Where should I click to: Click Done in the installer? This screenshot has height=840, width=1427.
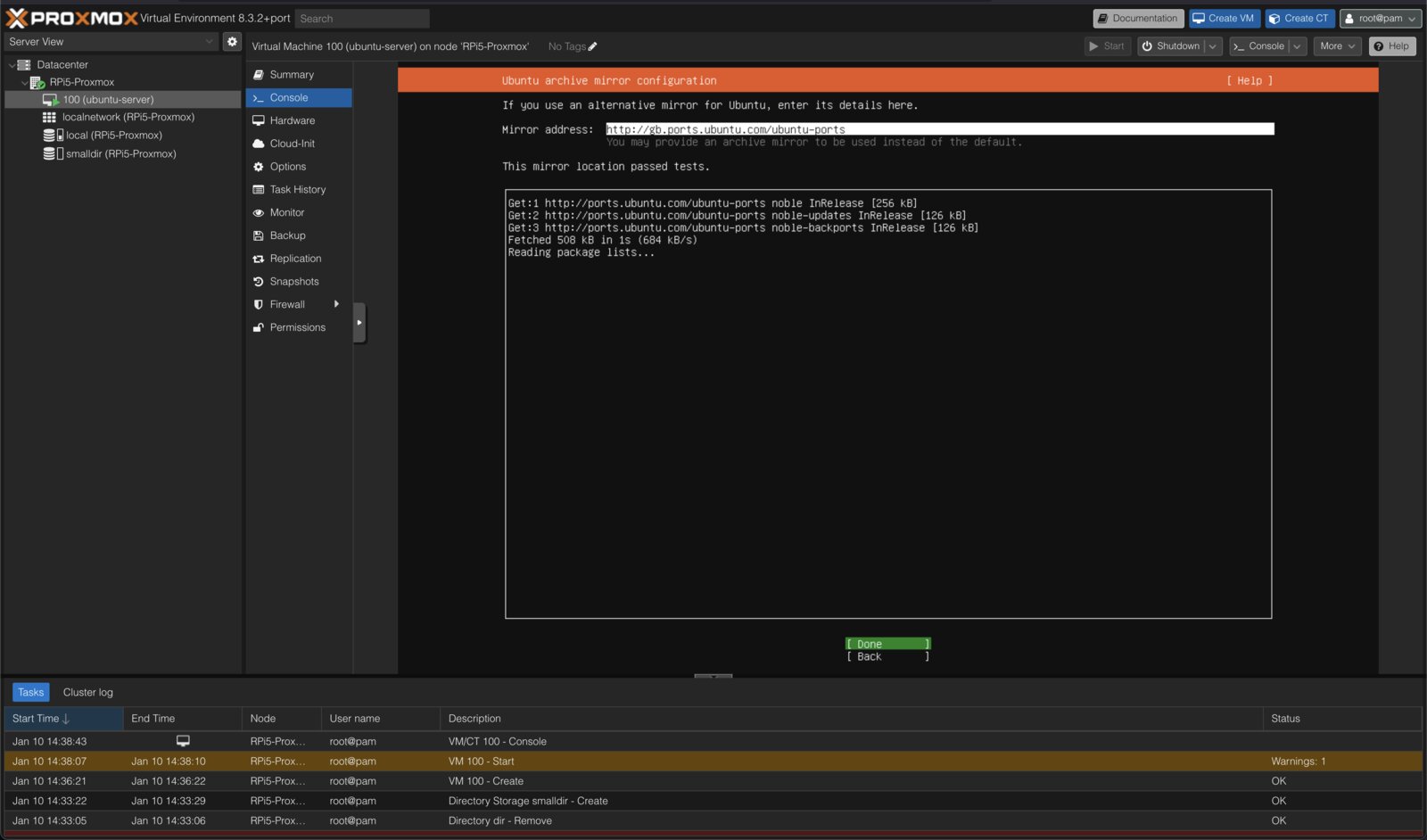tap(888, 644)
